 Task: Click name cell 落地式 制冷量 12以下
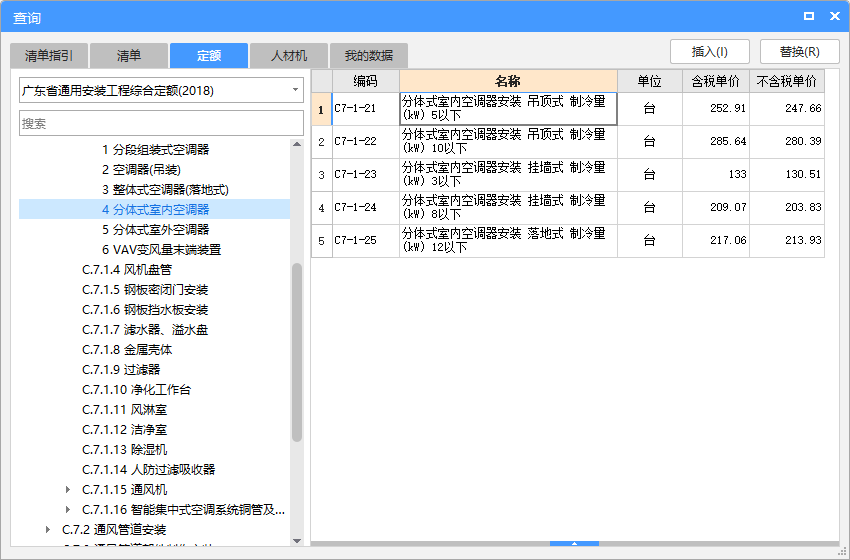508,241
